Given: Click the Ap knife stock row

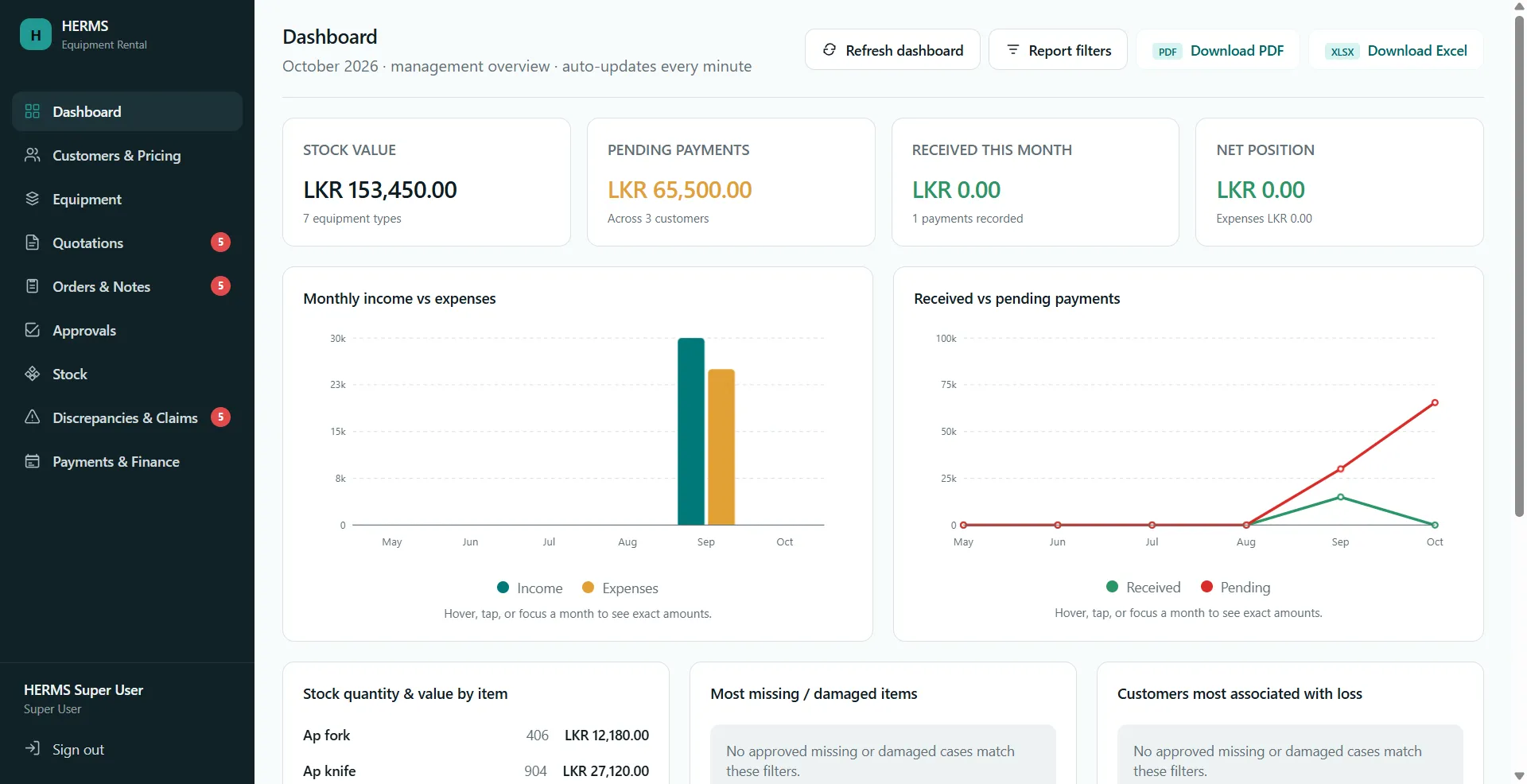Looking at the screenshot, I should 476,770.
